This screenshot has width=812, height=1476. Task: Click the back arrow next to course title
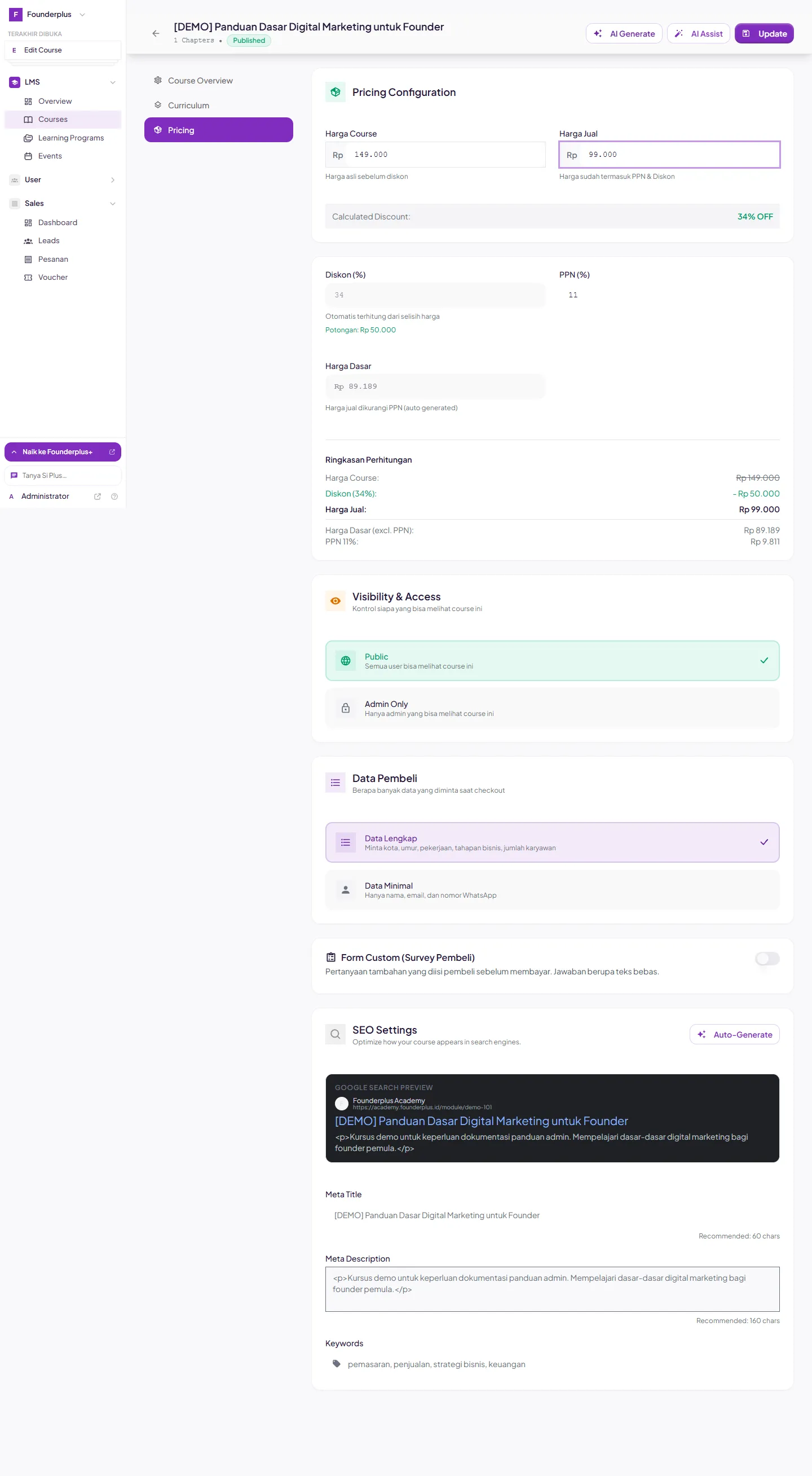point(156,33)
